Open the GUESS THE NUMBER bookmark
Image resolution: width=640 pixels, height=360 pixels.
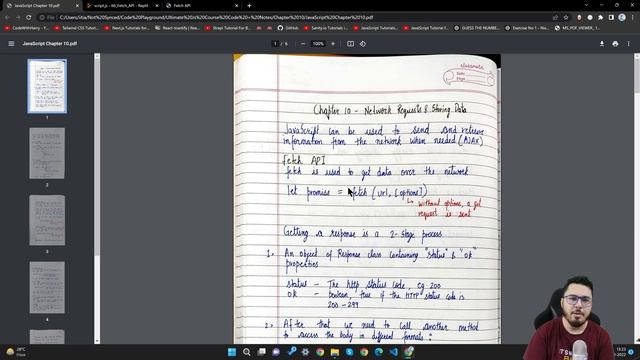click(x=477, y=28)
